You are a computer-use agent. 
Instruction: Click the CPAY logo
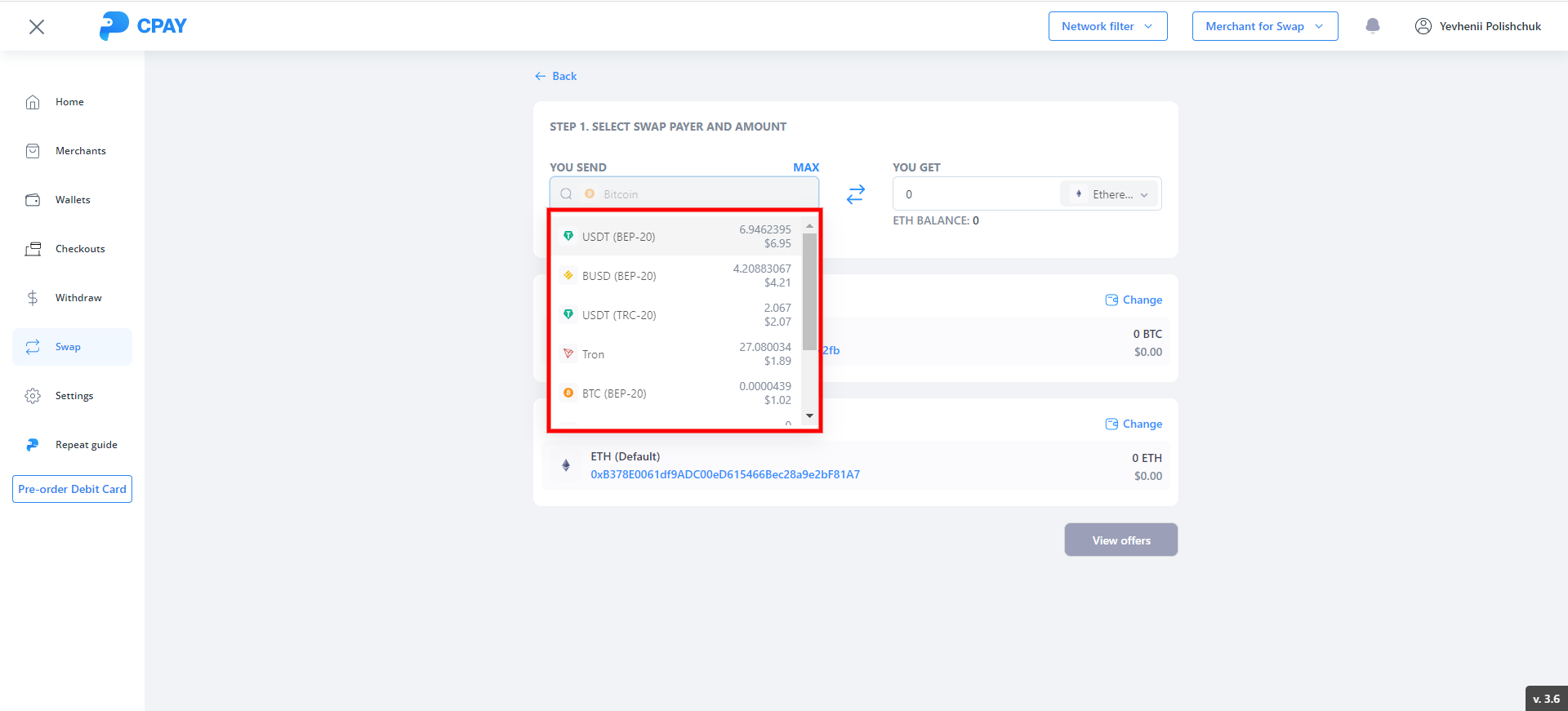(x=143, y=26)
